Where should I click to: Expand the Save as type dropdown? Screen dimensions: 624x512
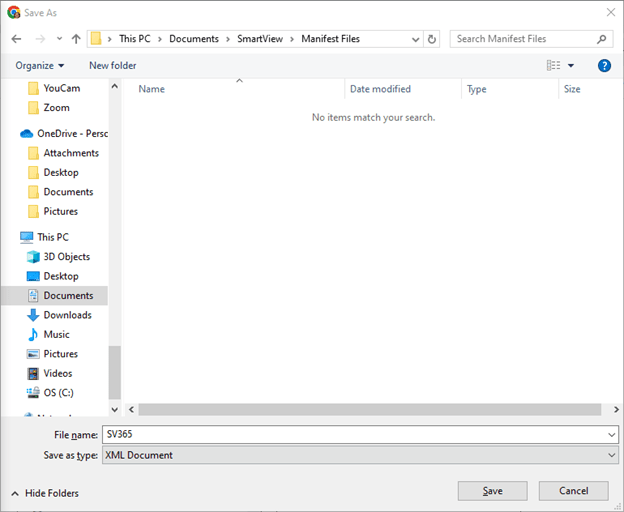(x=611, y=455)
